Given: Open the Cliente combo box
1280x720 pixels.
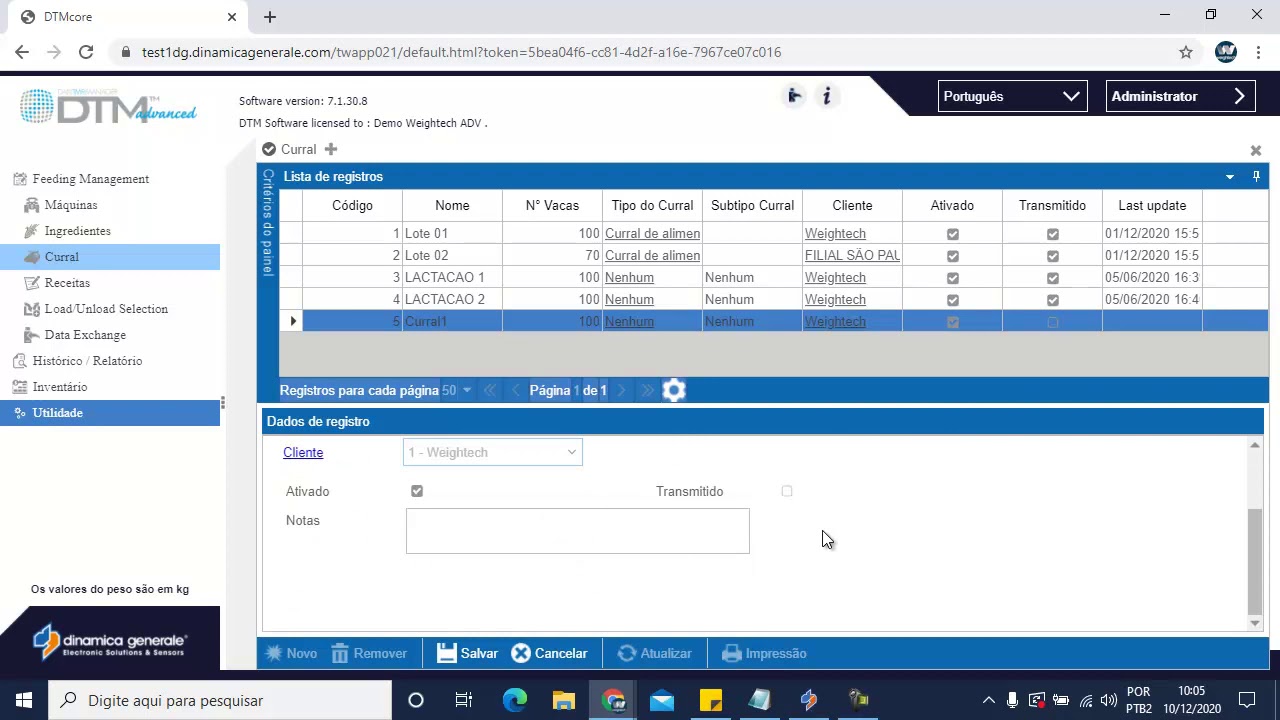Looking at the screenshot, I should 493,452.
